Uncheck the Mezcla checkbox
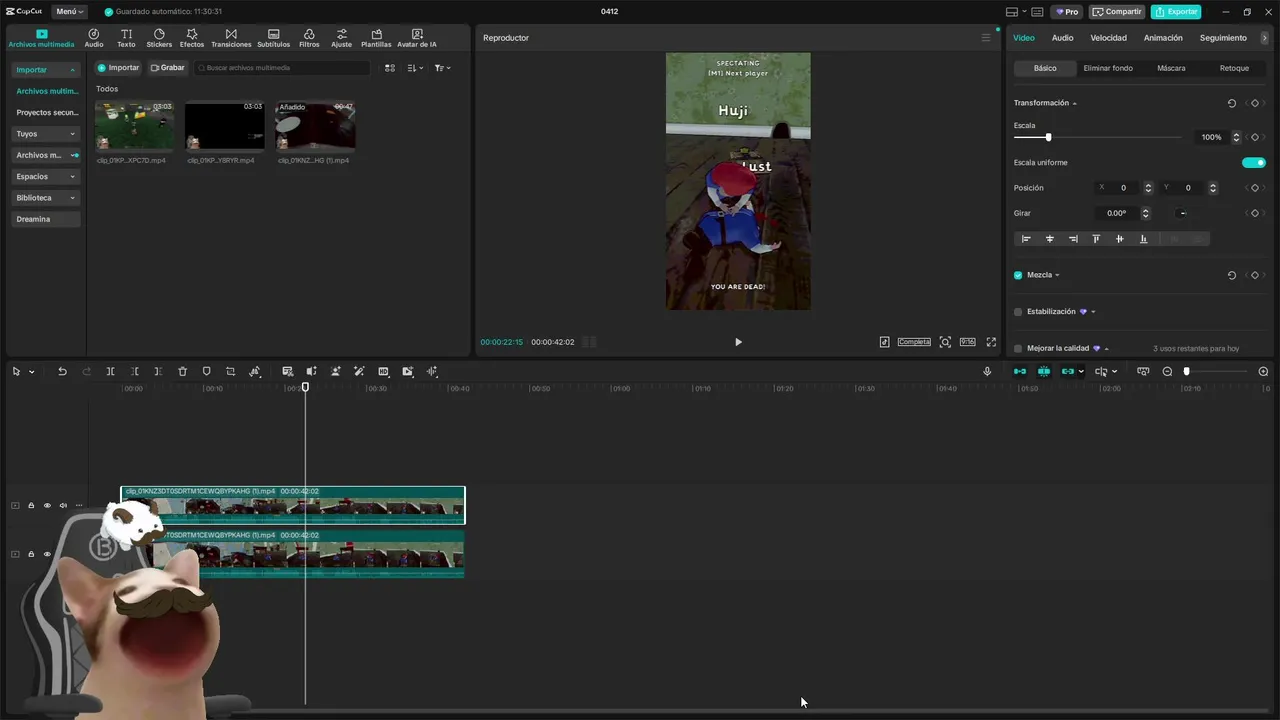 (1018, 275)
